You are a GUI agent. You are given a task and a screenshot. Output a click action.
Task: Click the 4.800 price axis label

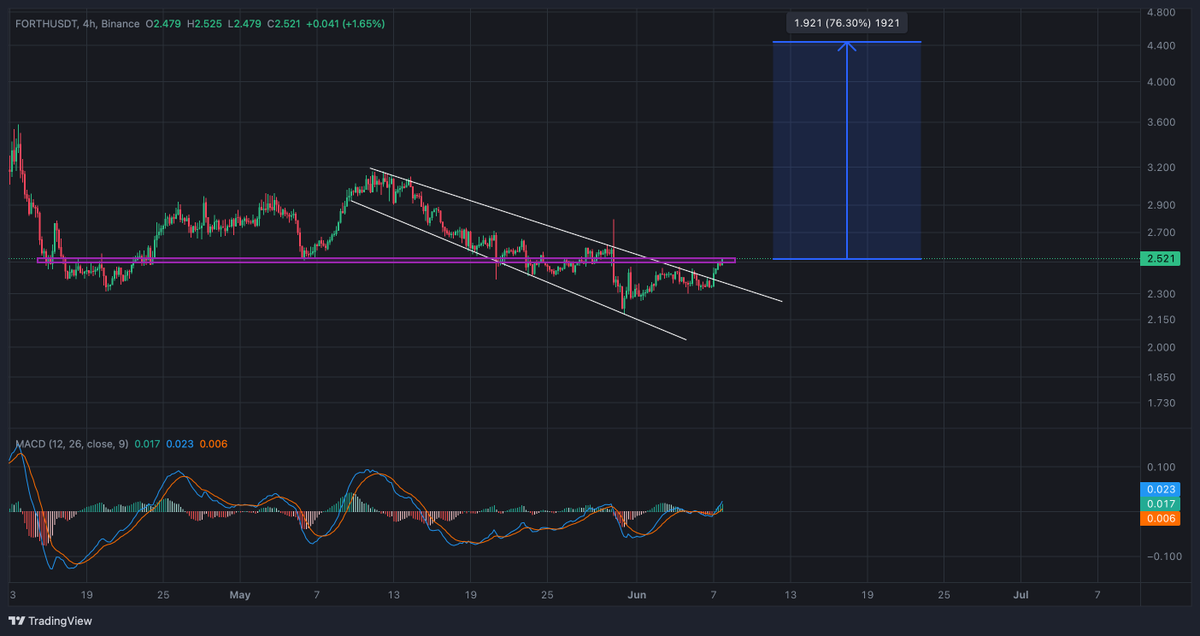click(1160, 13)
